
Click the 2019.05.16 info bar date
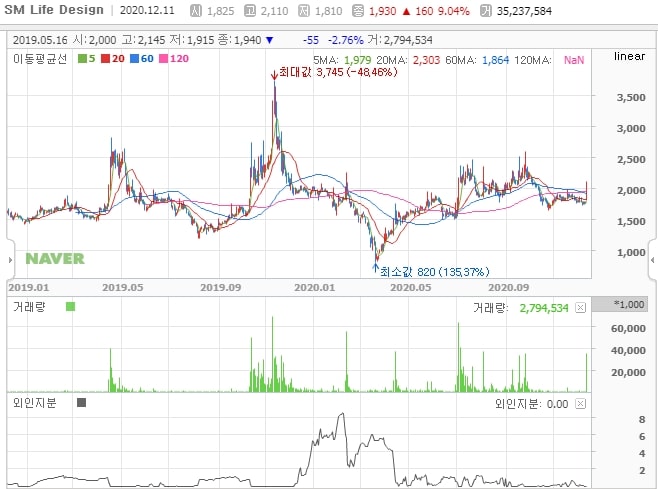pos(40,40)
